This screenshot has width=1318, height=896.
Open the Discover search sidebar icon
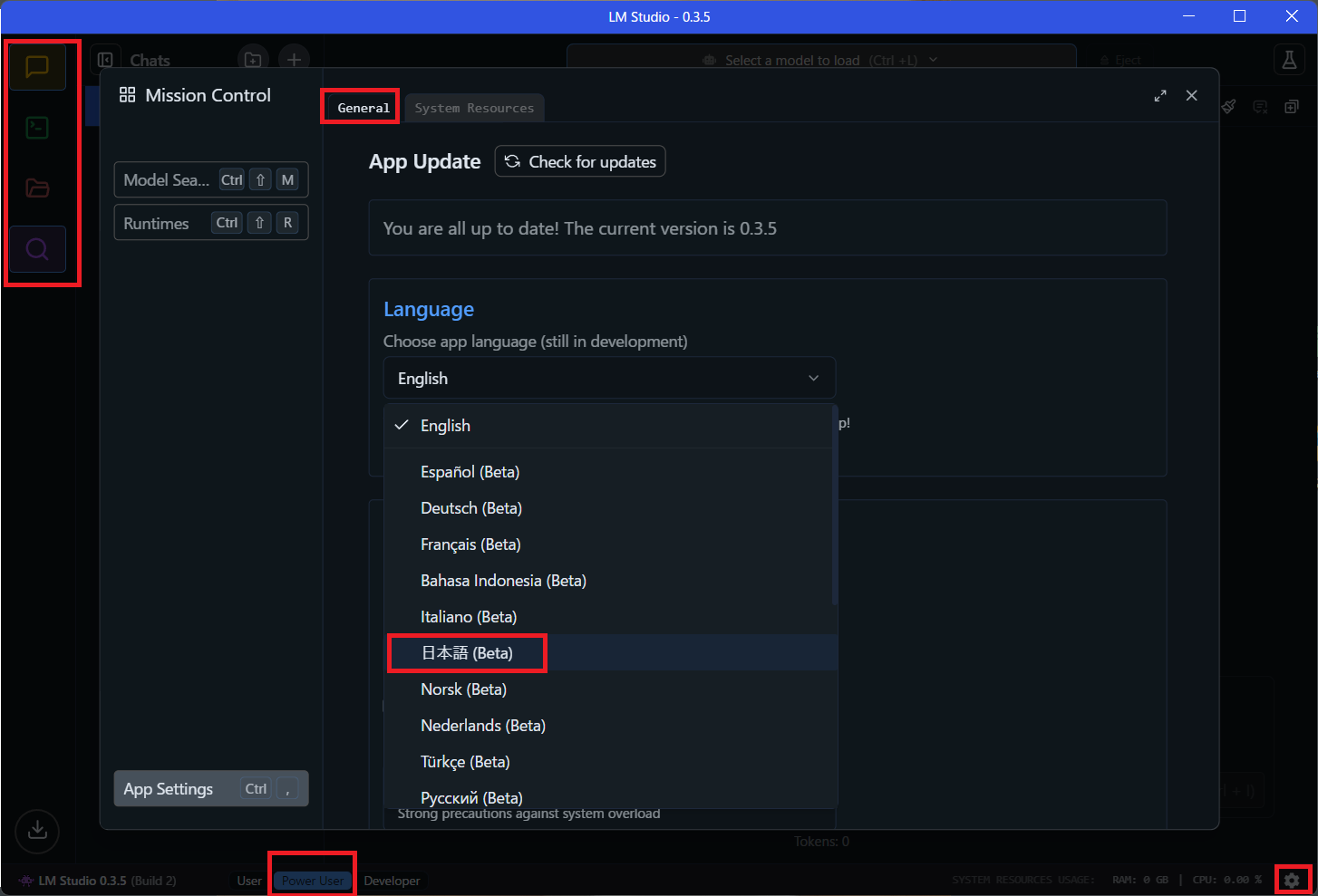coord(37,249)
